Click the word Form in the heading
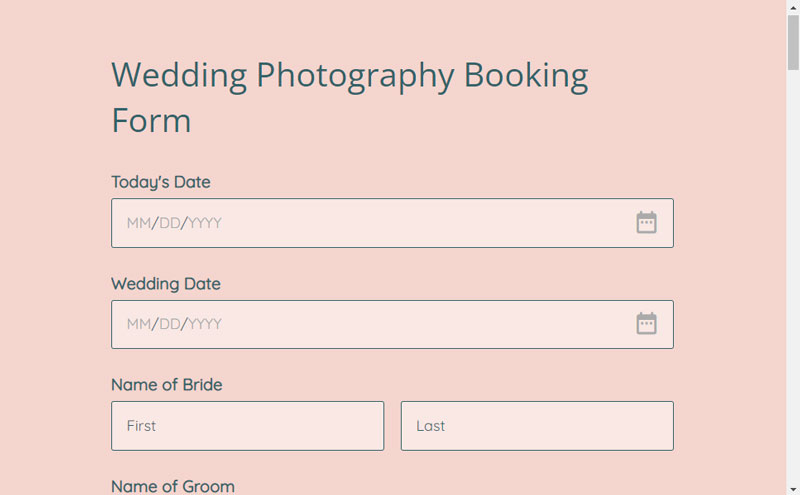Screen dimensions: 800x495 click(x=151, y=121)
